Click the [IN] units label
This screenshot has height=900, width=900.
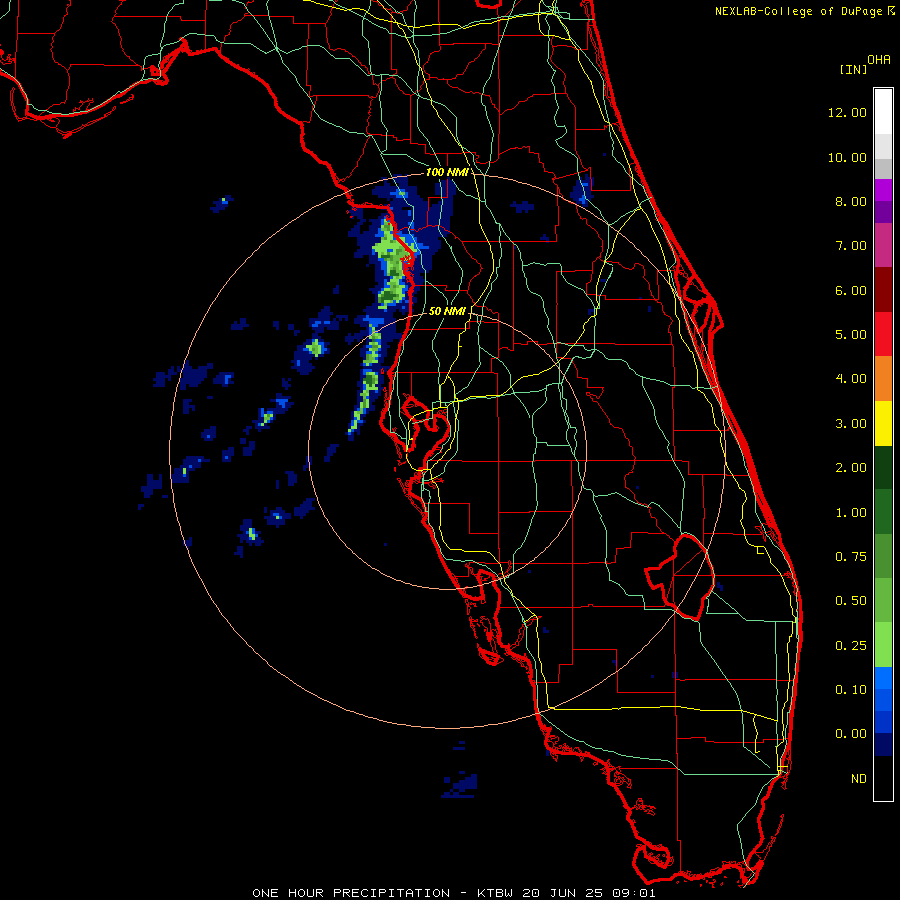[x=854, y=69]
